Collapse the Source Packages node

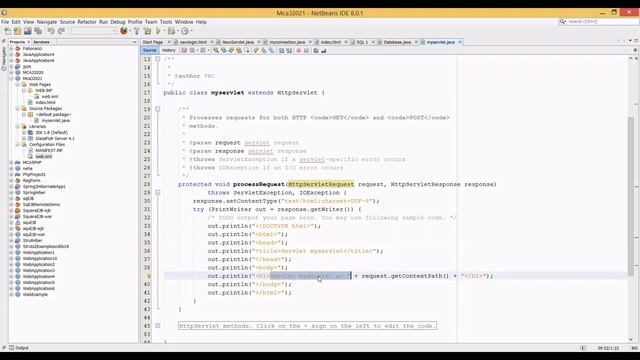point(18,109)
